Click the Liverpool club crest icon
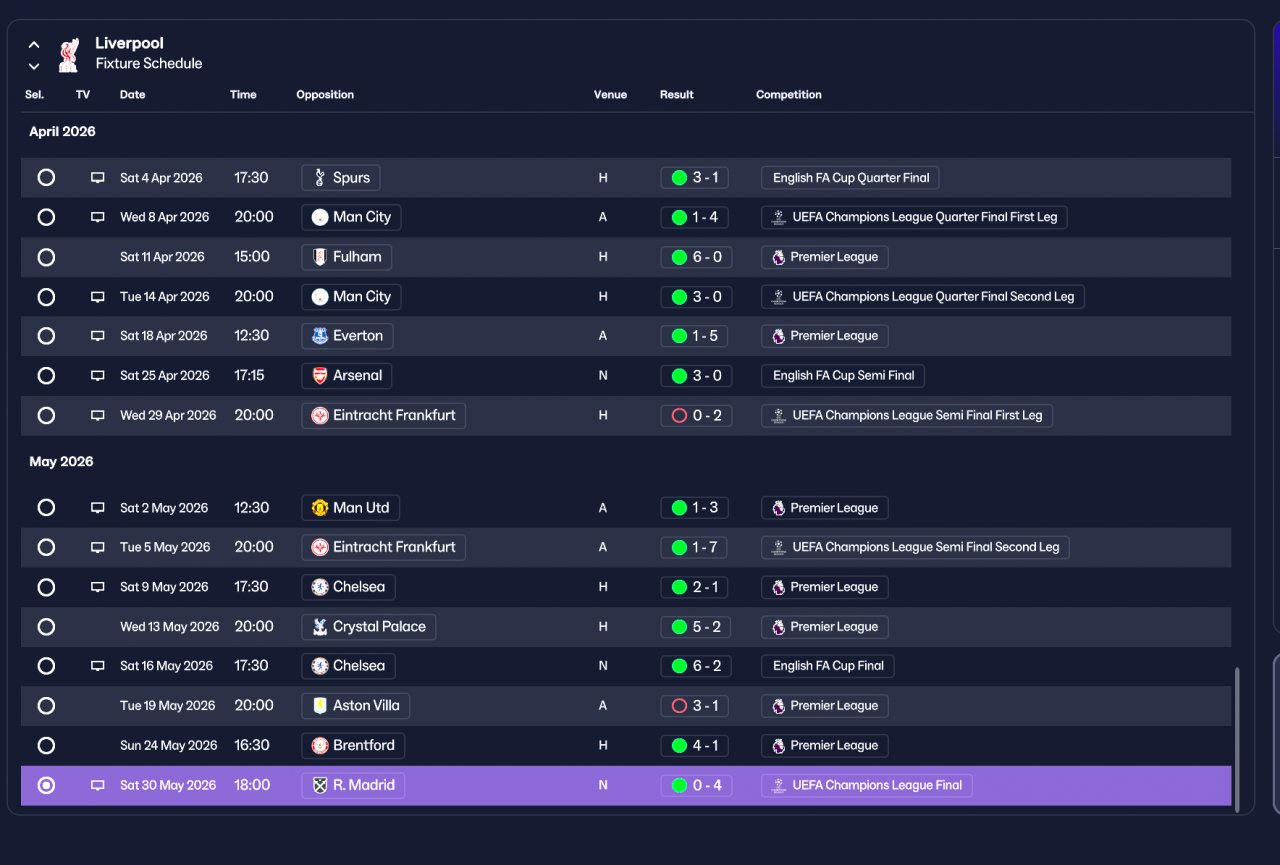1280x865 pixels. (68, 54)
